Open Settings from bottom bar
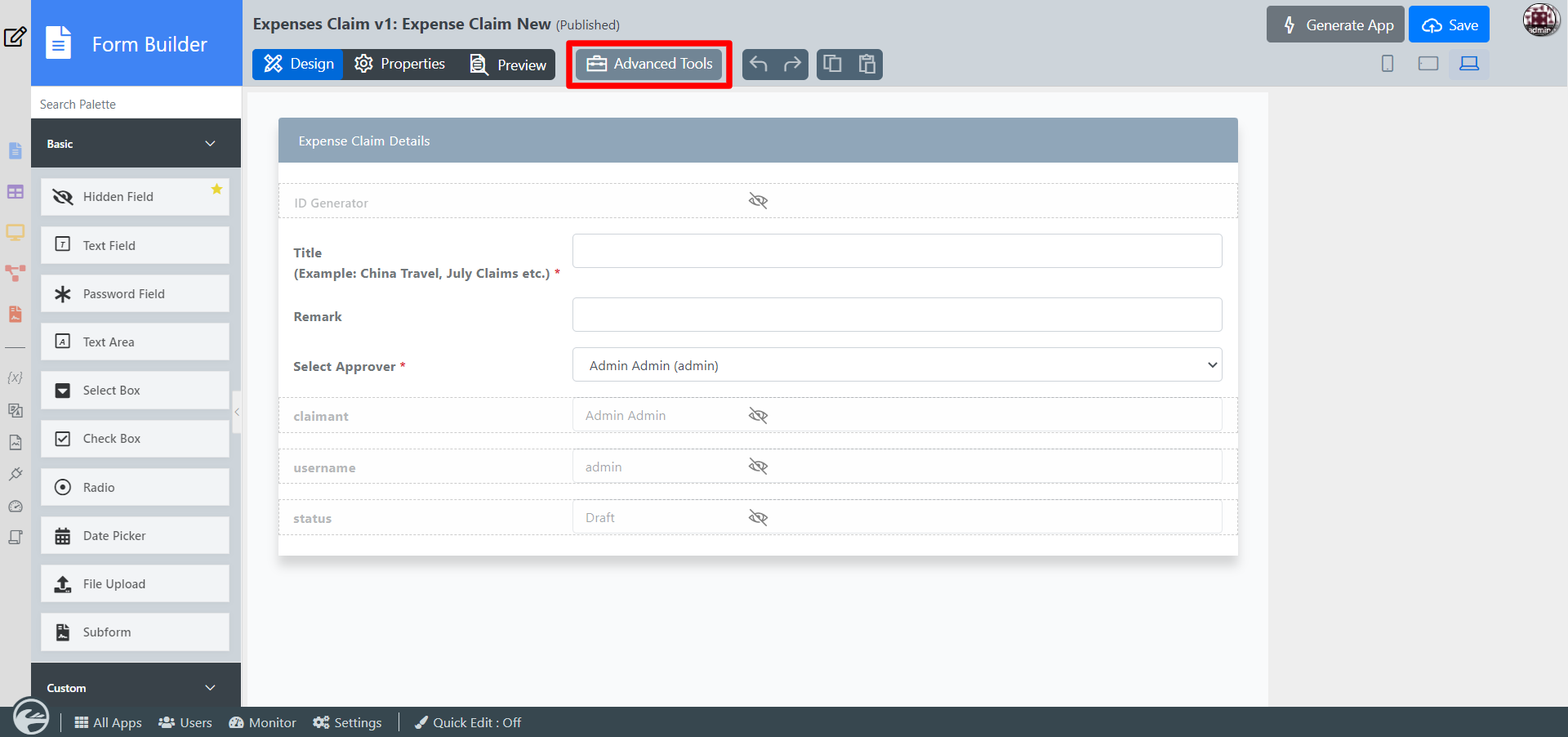 pyautogui.click(x=347, y=723)
